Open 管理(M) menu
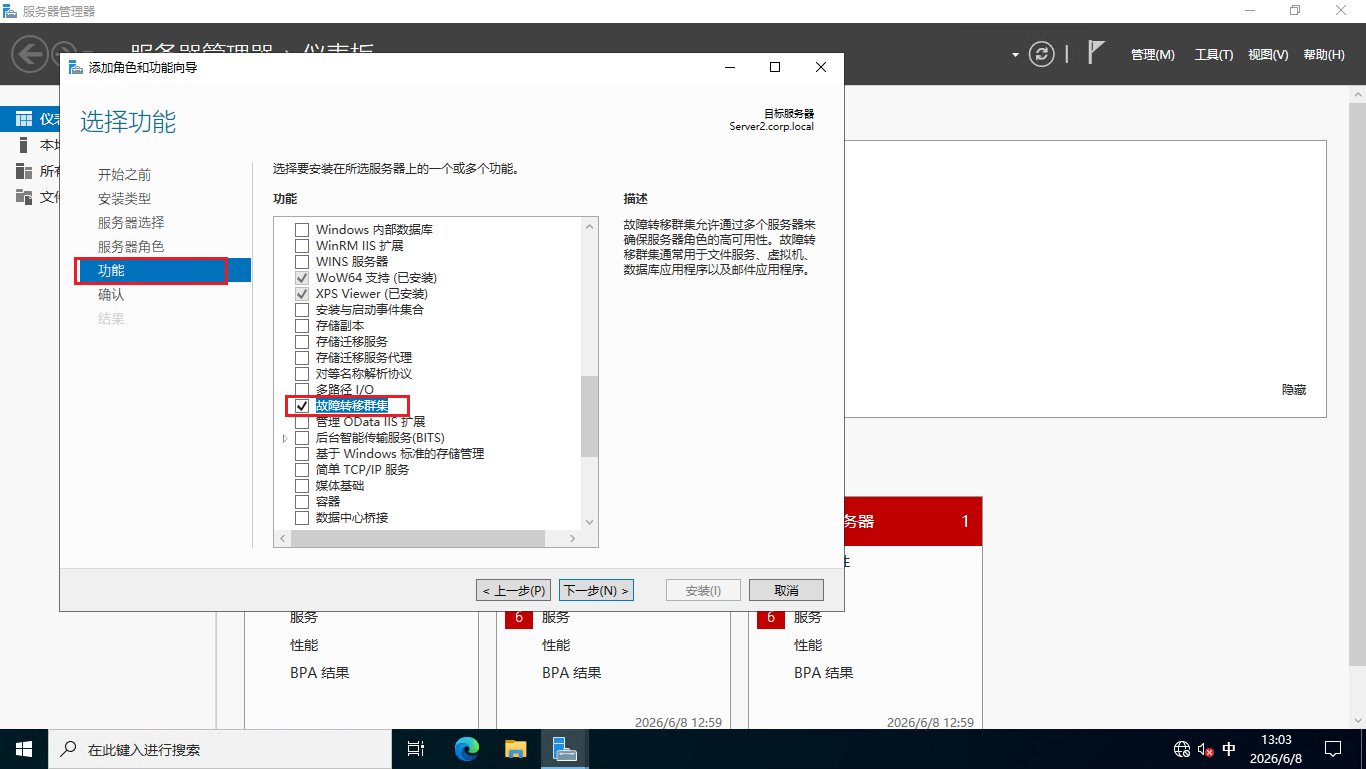The image size is (1366, 769). (1153, 55)
